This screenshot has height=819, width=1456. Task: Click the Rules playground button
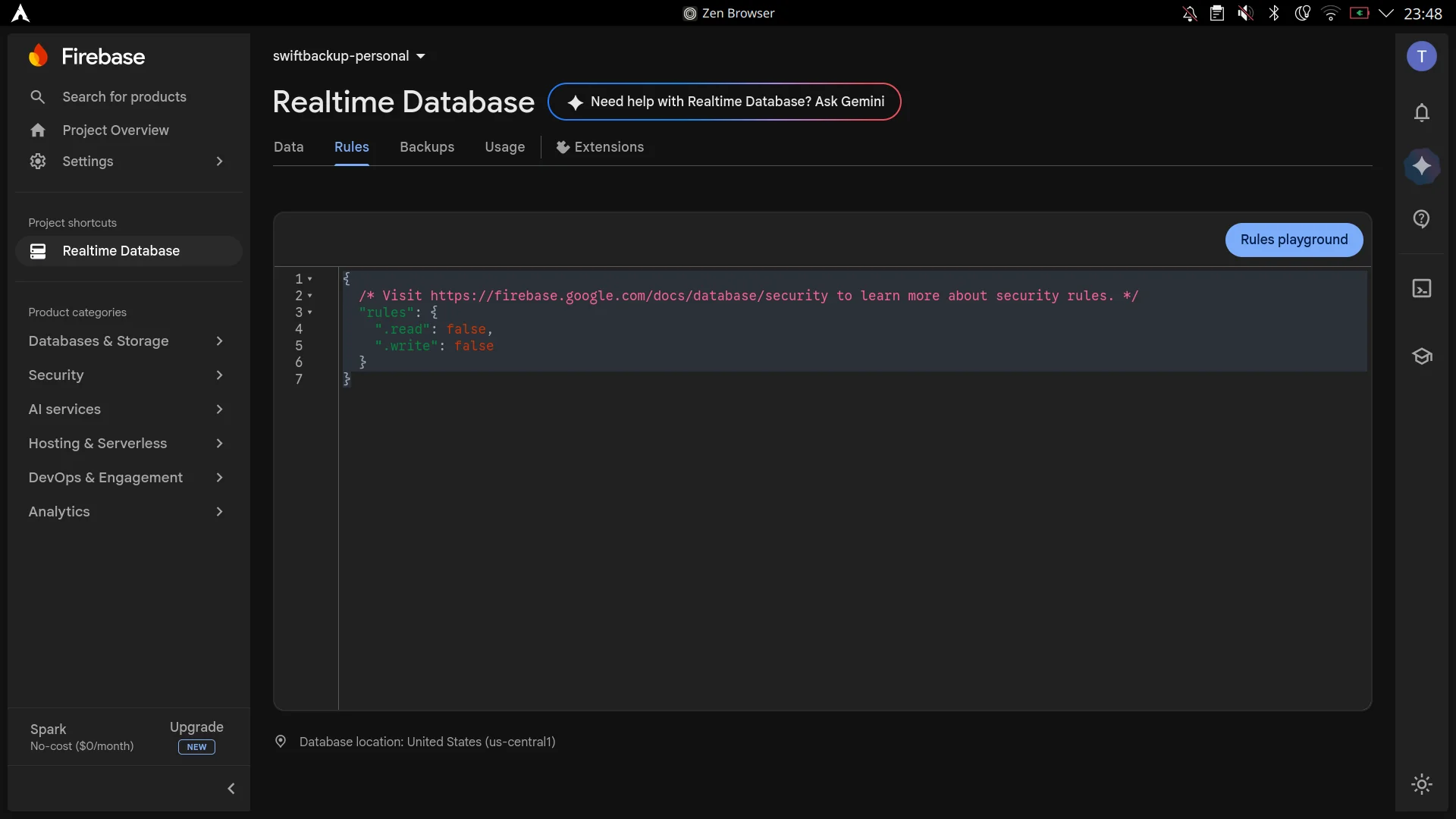1294,240
